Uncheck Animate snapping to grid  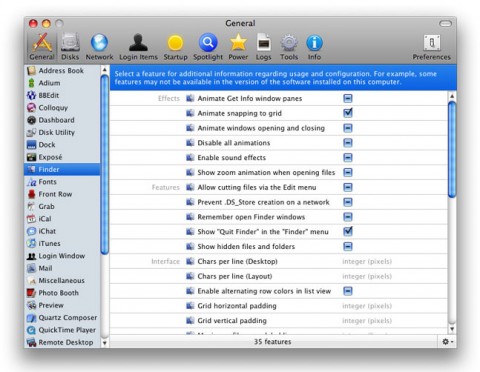(x=348, y=113)
